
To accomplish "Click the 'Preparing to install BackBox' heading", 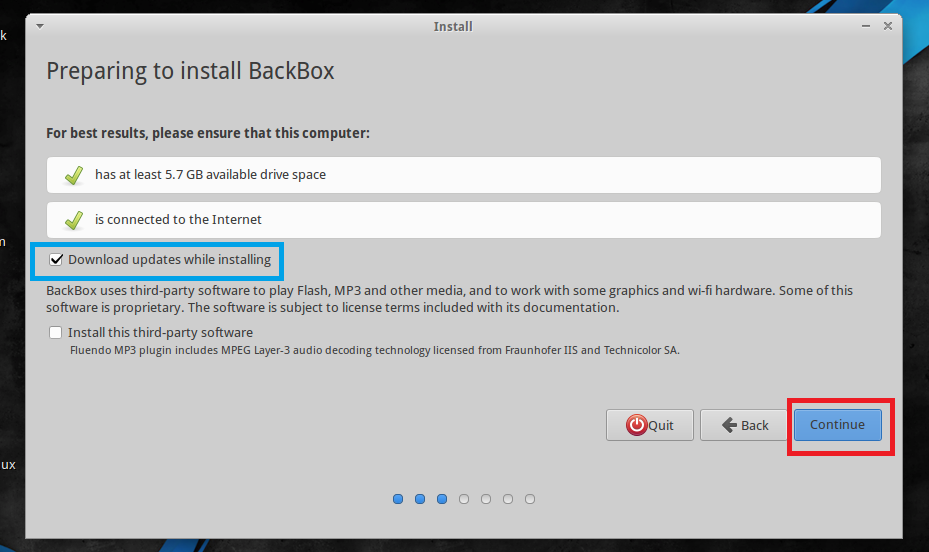I will (190, 71).
